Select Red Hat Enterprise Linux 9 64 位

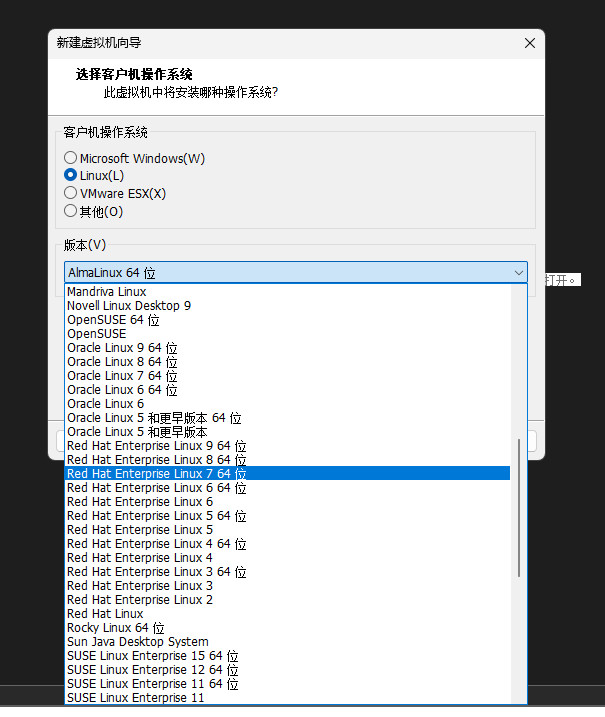click(156, 446)
